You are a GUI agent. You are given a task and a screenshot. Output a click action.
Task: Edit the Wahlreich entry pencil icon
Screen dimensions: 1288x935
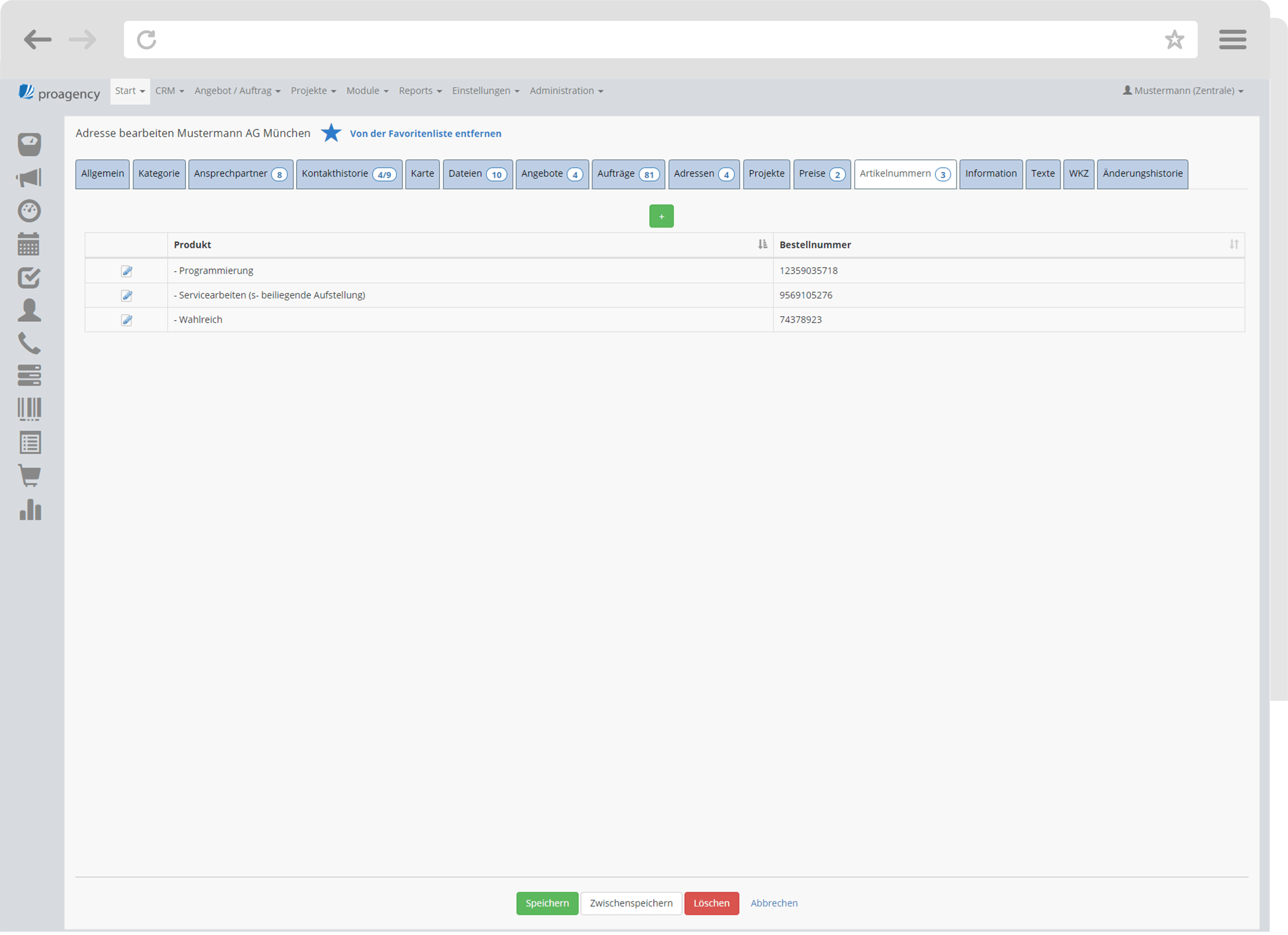[127, 320]
